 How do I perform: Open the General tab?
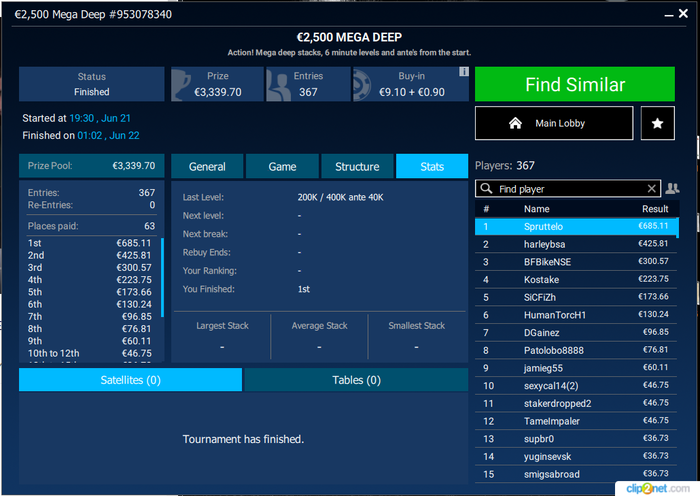point(207,167)
